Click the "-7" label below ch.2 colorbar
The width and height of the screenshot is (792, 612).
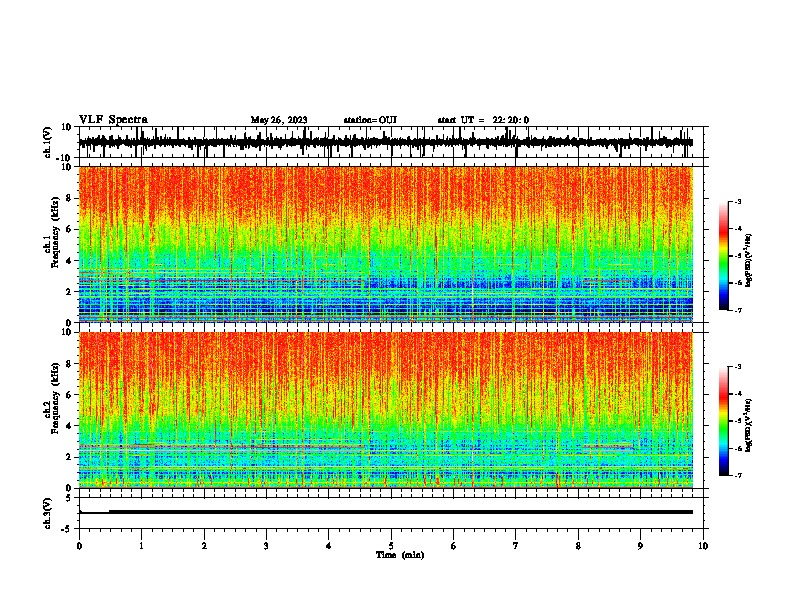click(x=738, y=475)
